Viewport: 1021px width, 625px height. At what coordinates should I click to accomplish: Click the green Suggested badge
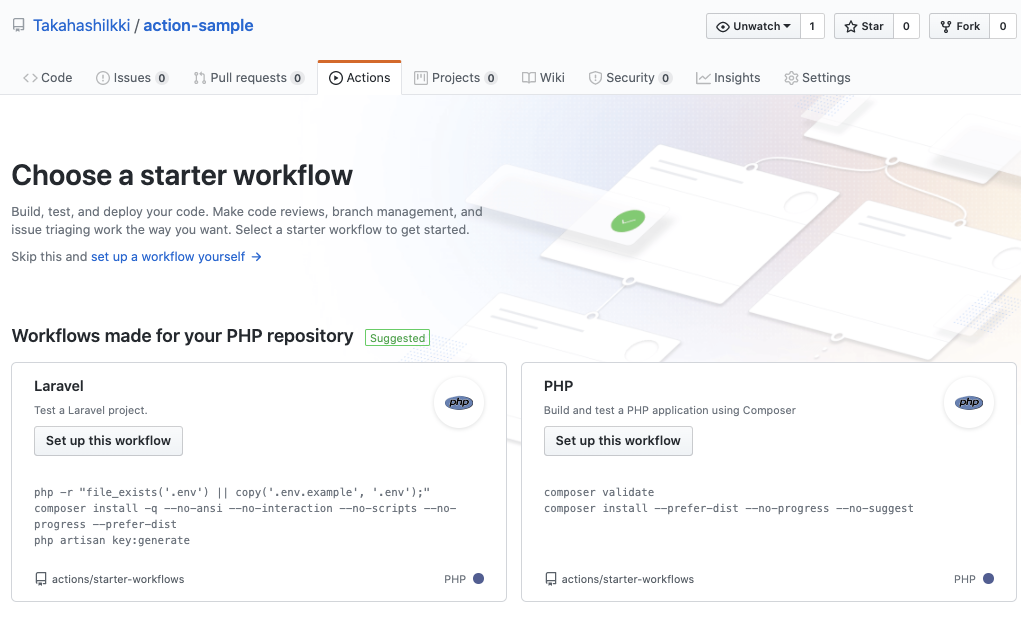[397, 338]
